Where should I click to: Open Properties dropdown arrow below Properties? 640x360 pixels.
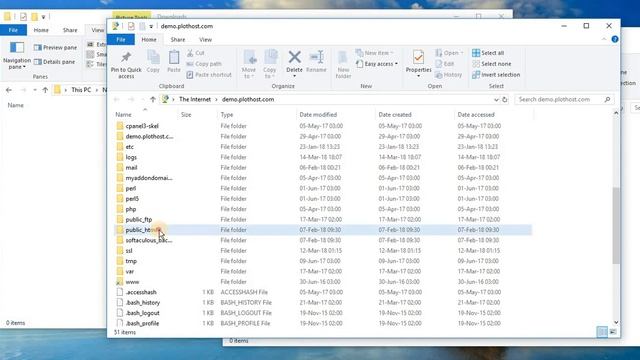[418, 76]
